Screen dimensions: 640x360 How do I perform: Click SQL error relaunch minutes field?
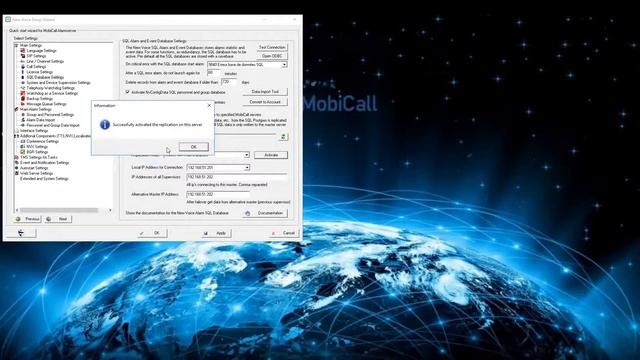click(x=214, y=73)
